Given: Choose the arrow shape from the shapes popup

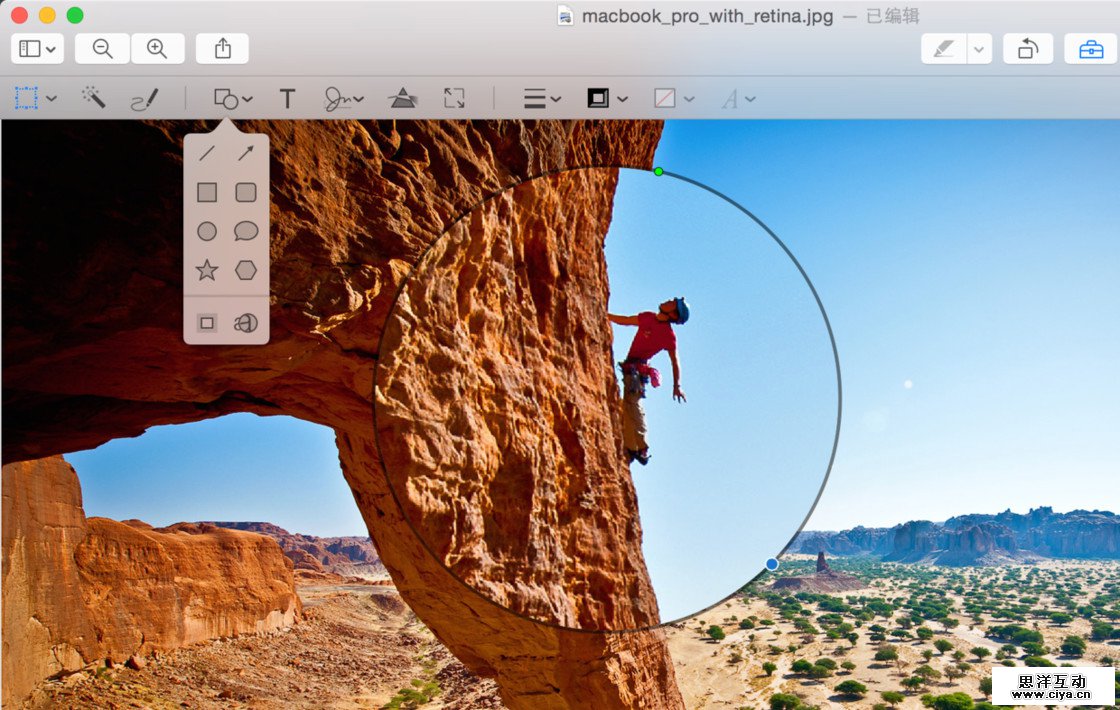Looking at the screenshot, I should point(245,153).
